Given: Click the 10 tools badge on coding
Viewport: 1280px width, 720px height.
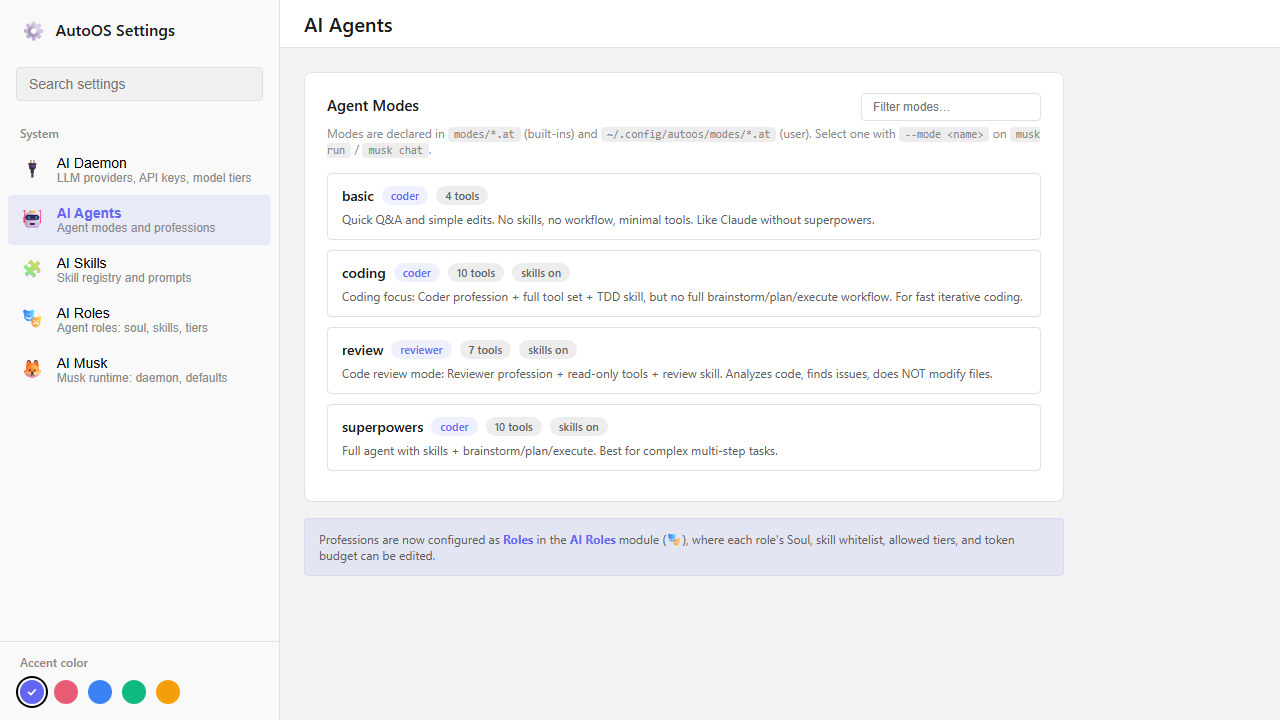Looking at the screenshot, I should pyautogui.click(x=476, y=273).
